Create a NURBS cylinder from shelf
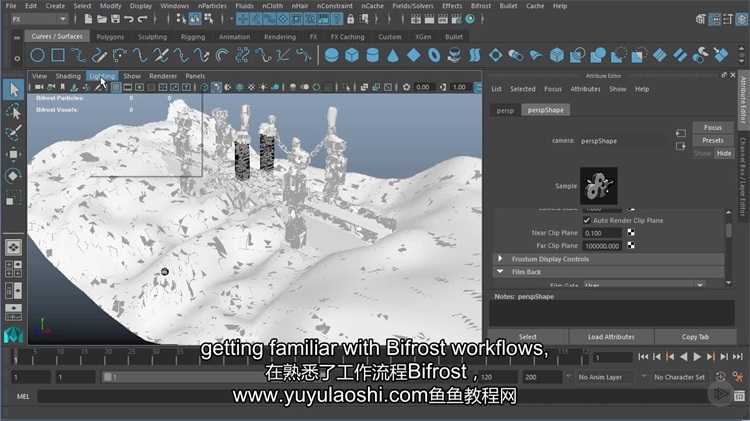 (x=373, y=55)
